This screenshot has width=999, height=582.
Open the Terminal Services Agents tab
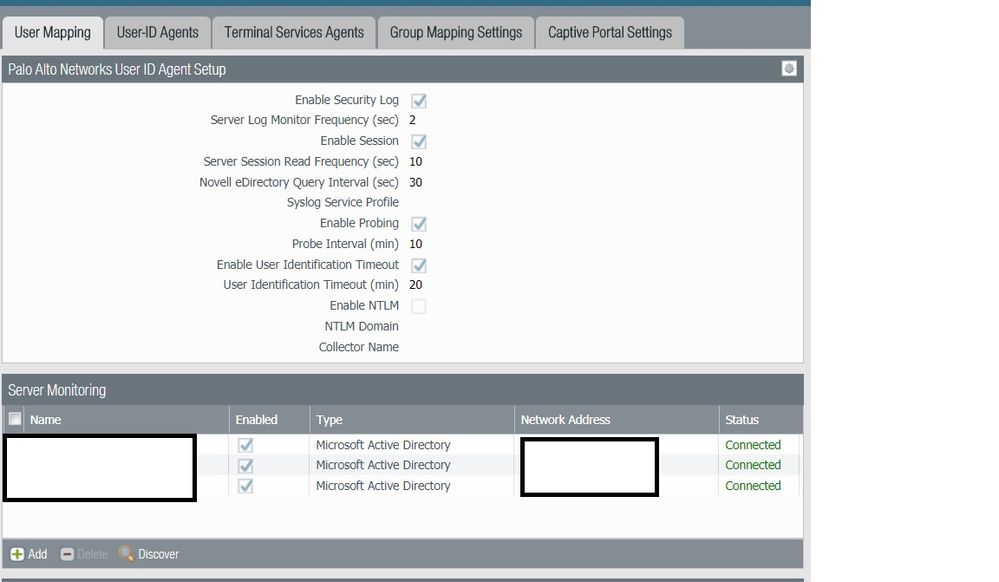coord(294,33)
